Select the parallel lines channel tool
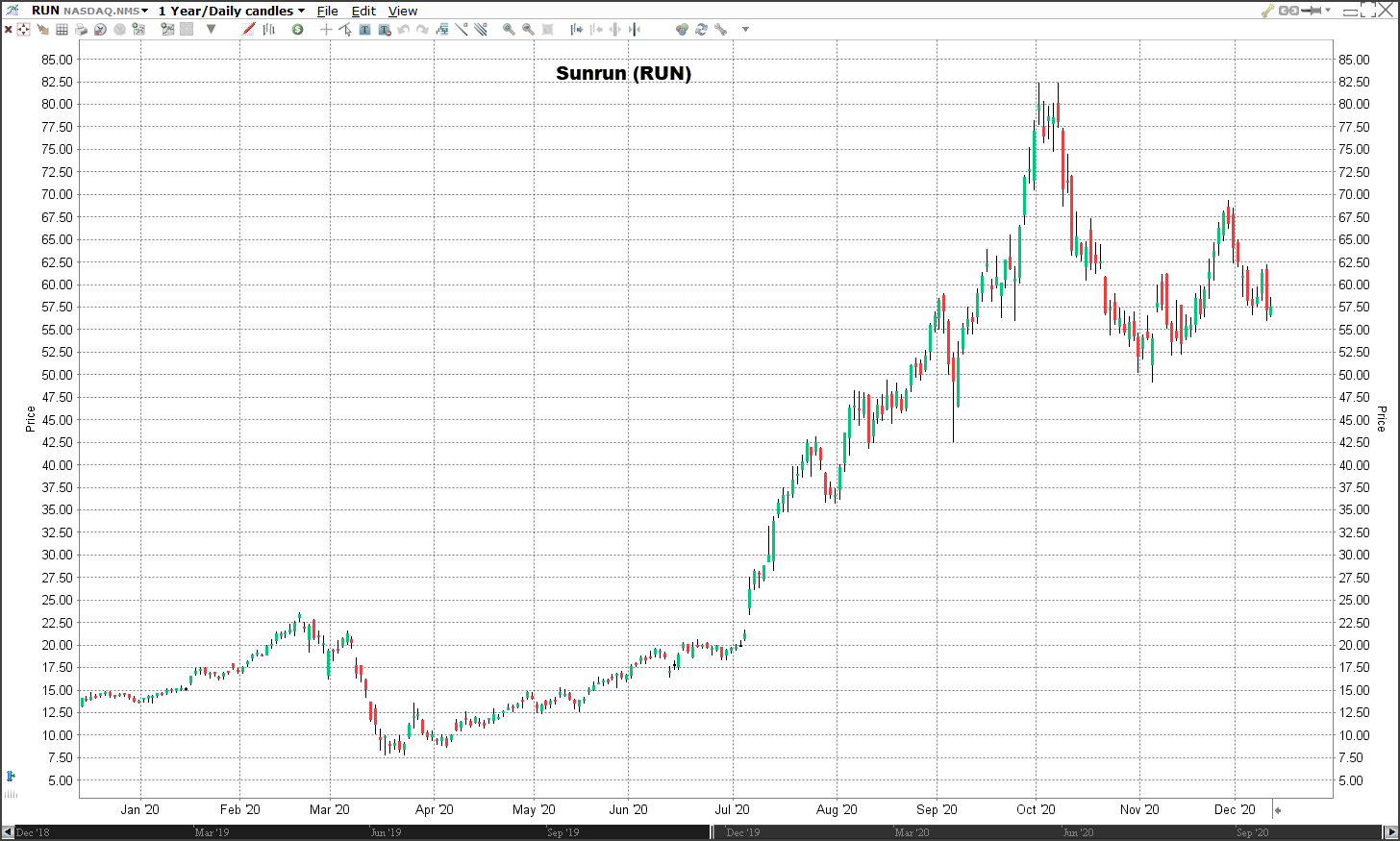This screenshot has height=841, width=1400. [x=481, y=29]
